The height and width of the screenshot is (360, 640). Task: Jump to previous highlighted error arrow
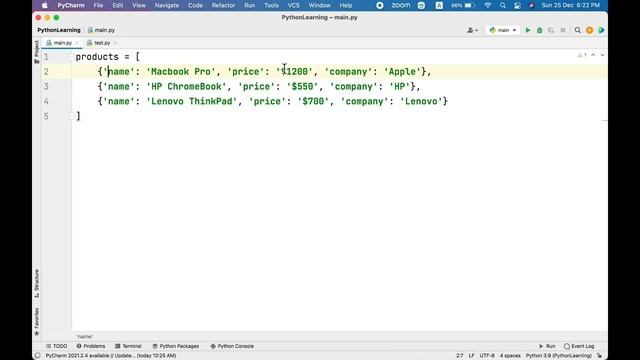point(593,55)
